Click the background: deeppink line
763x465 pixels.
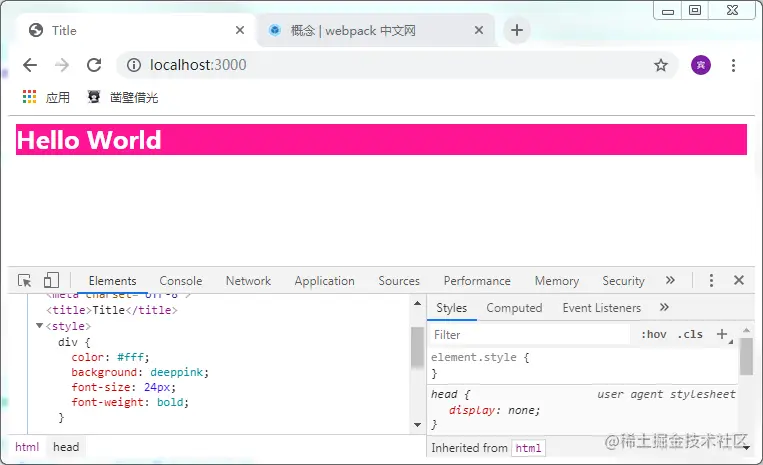[140, 373]
